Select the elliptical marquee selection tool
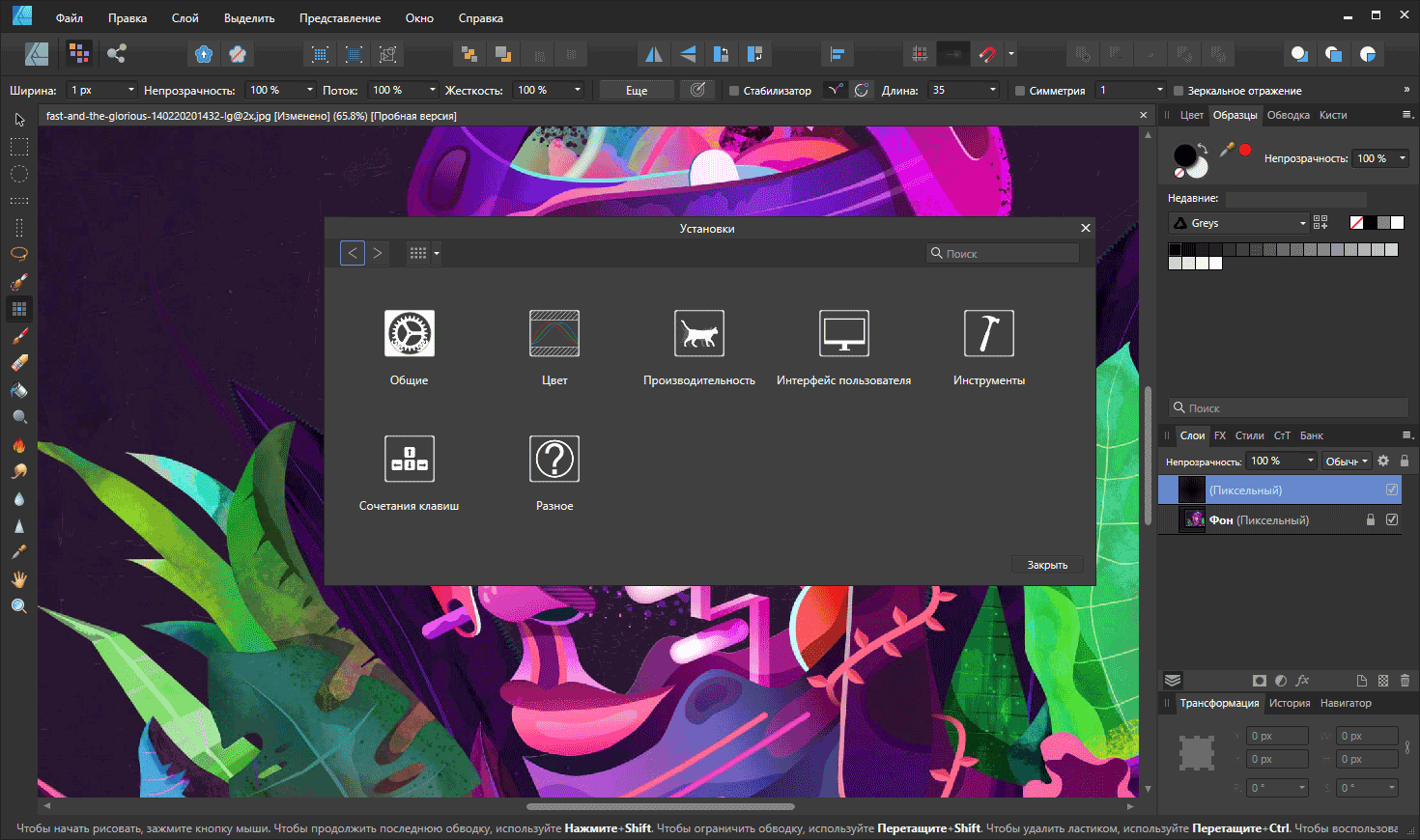The image size is (1420, 840). [19, 174]
